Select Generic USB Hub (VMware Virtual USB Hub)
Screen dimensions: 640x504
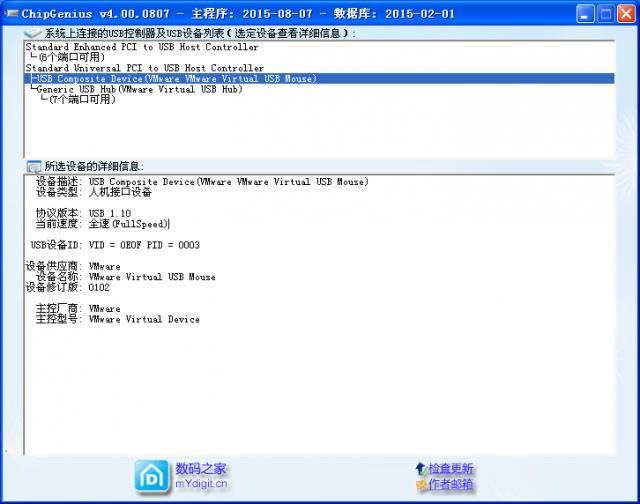[x=139, y=89]
